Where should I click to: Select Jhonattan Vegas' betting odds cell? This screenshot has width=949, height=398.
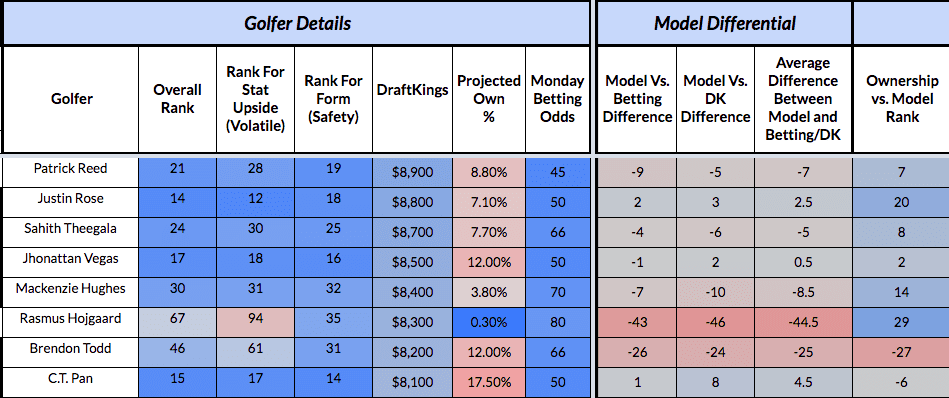[x=557, y=263]
